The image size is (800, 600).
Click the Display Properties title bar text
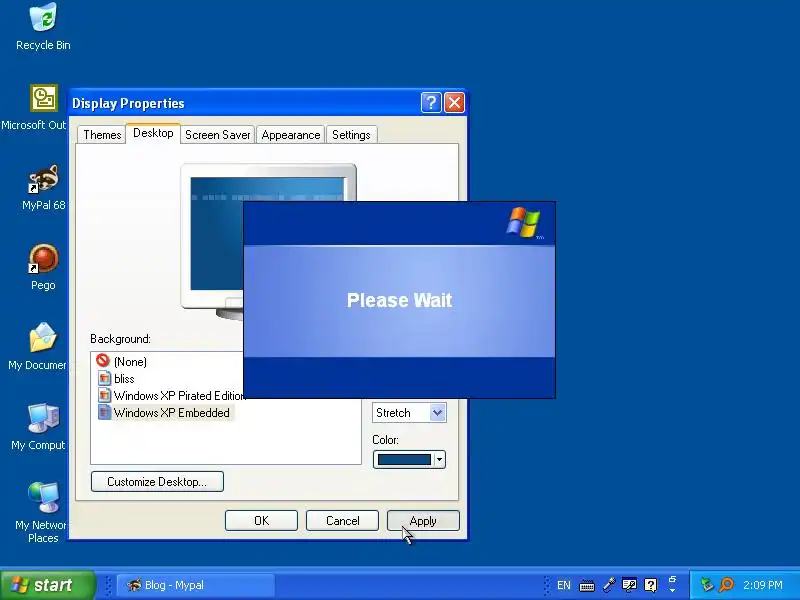[128, 103]
